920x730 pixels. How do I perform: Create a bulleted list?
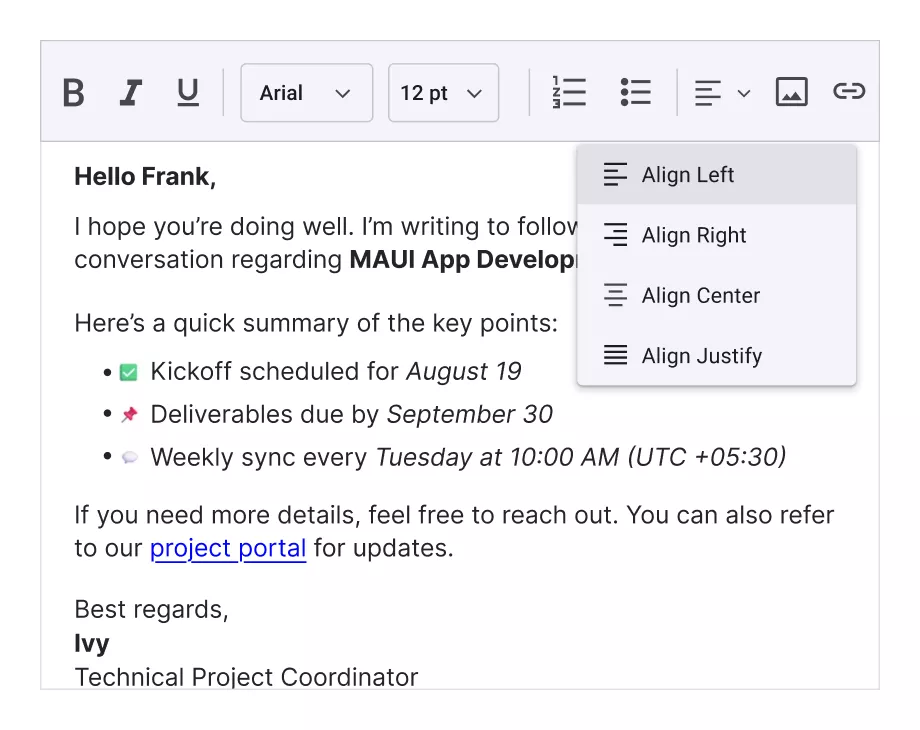tap(636, 92)
